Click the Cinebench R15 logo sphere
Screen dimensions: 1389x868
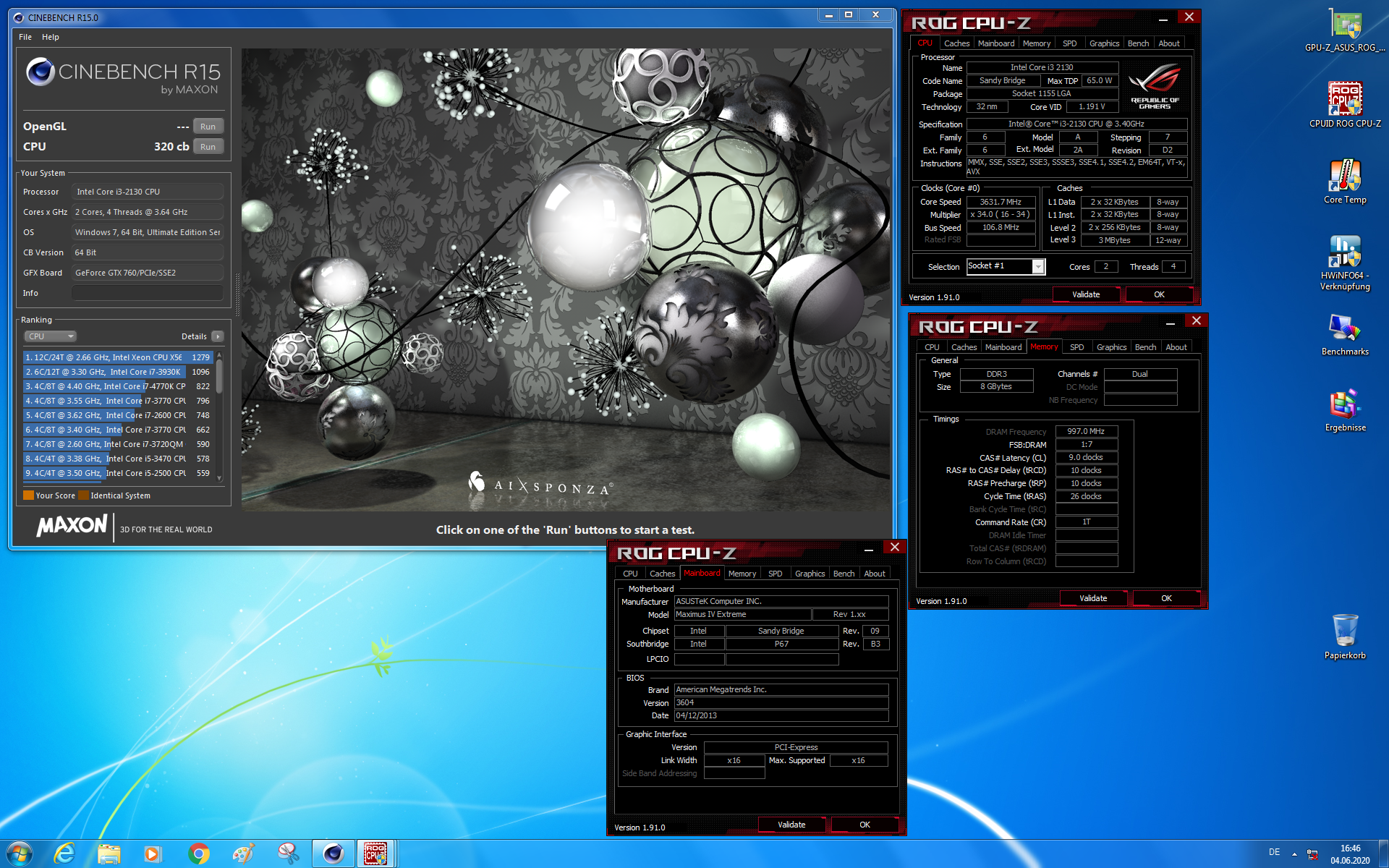(41, 72)
